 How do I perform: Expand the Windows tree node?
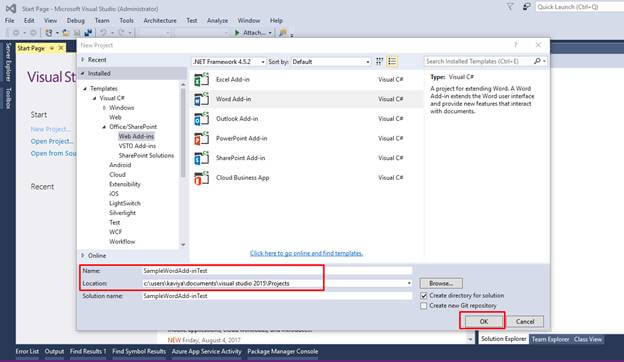coord(104,107)
